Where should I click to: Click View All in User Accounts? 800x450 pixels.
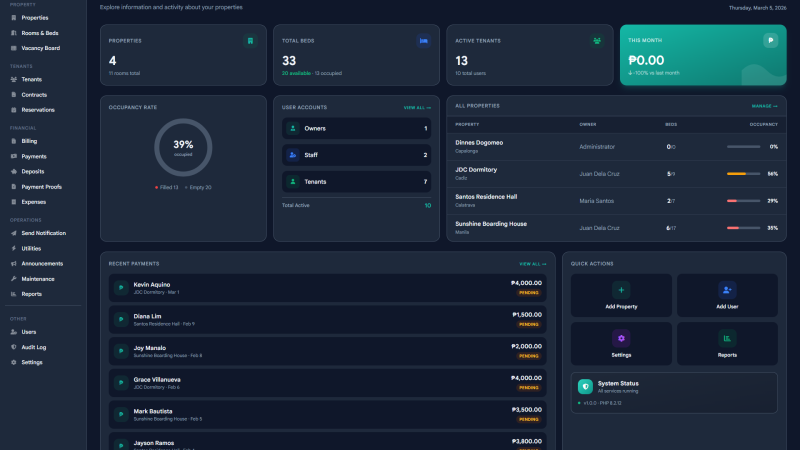pos(417,108)
